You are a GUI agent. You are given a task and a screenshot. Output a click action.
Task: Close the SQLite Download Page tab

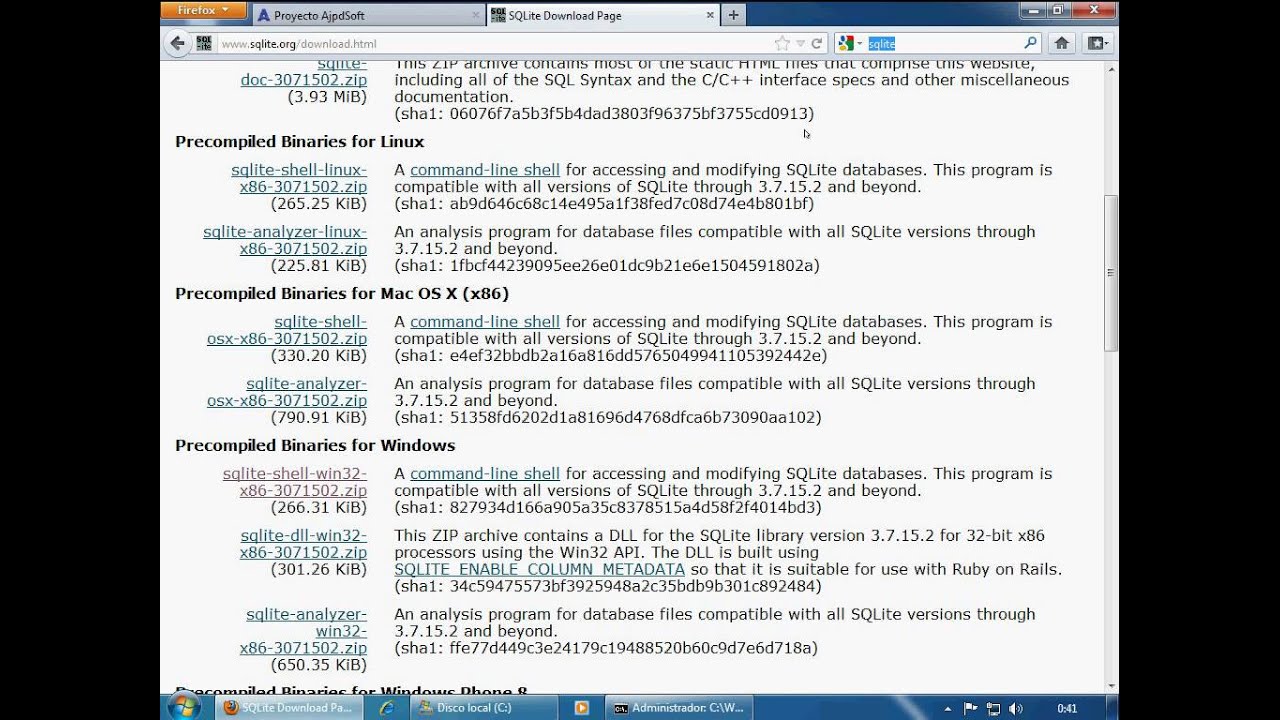711,15
